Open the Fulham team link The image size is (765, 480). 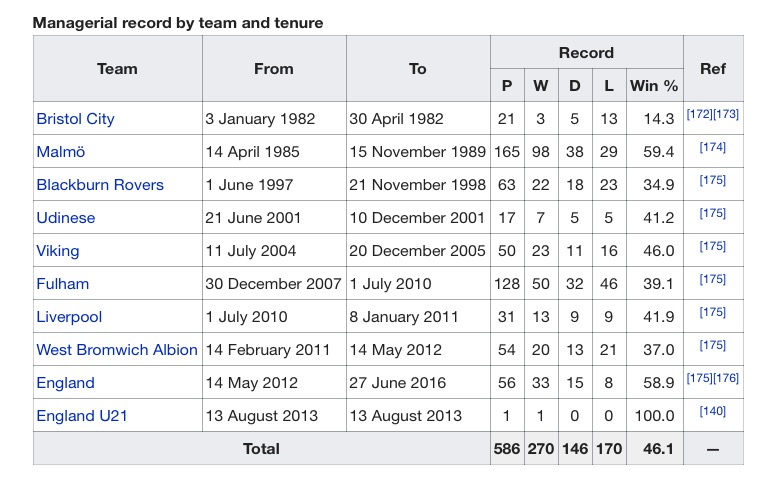click(62, 284)
